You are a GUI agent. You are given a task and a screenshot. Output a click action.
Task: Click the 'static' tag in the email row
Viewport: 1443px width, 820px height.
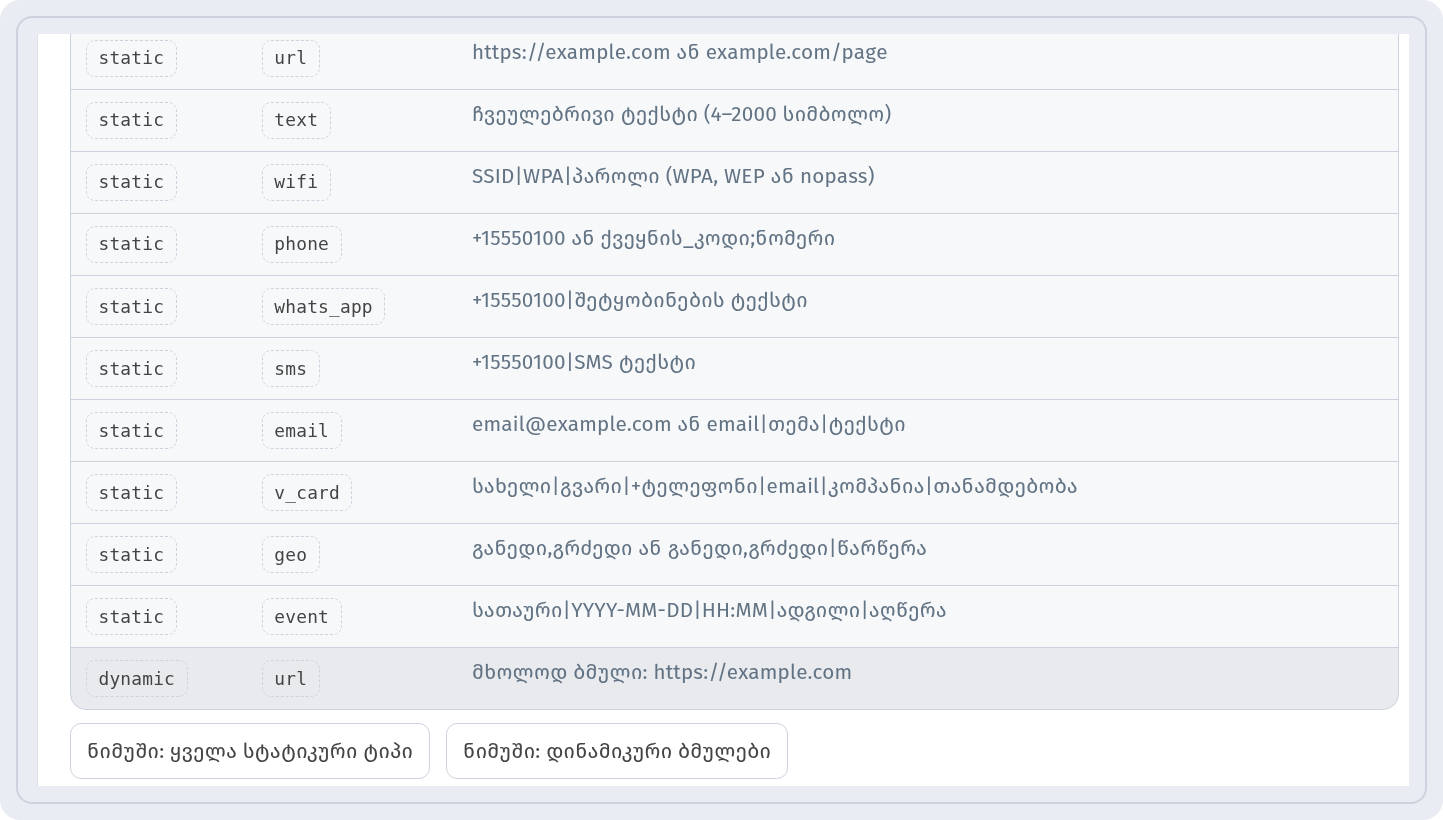click(x=131, y=431)
